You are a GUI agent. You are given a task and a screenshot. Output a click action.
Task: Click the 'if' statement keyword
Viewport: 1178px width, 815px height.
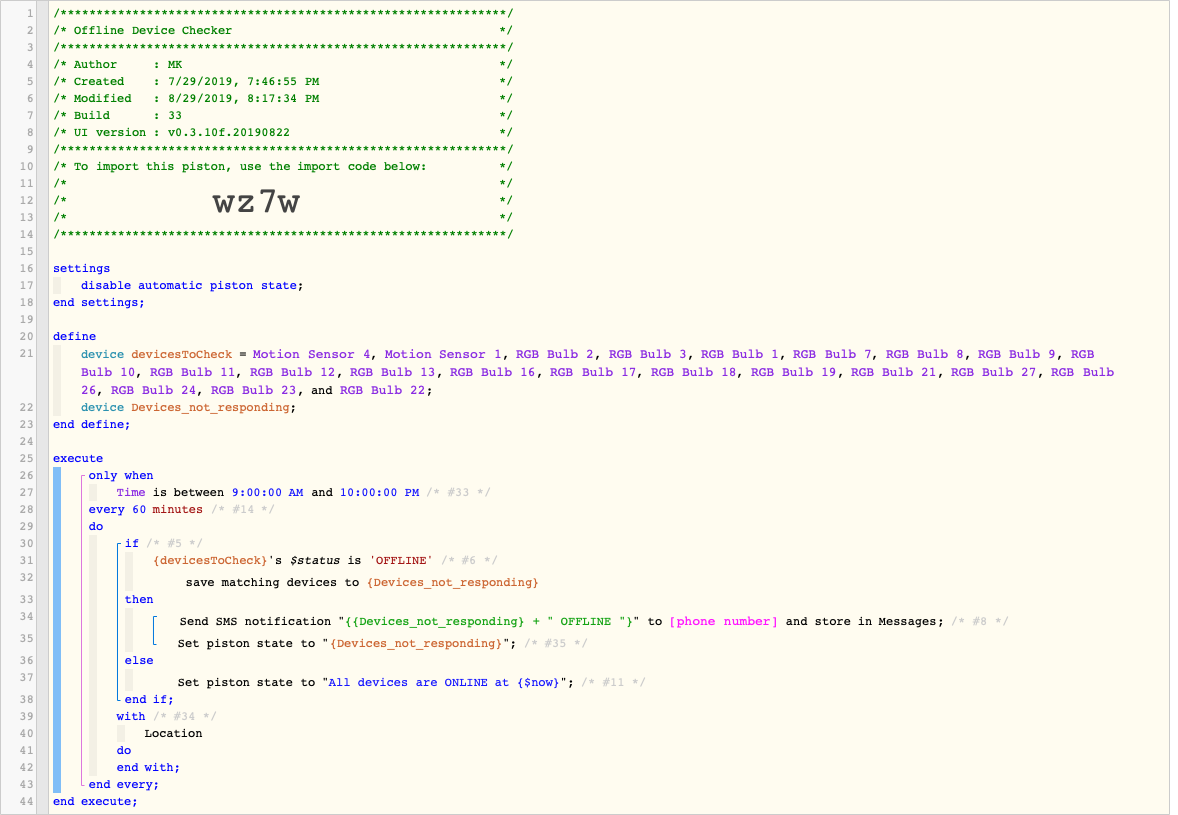pyautogui.click(x=131, y=543)
